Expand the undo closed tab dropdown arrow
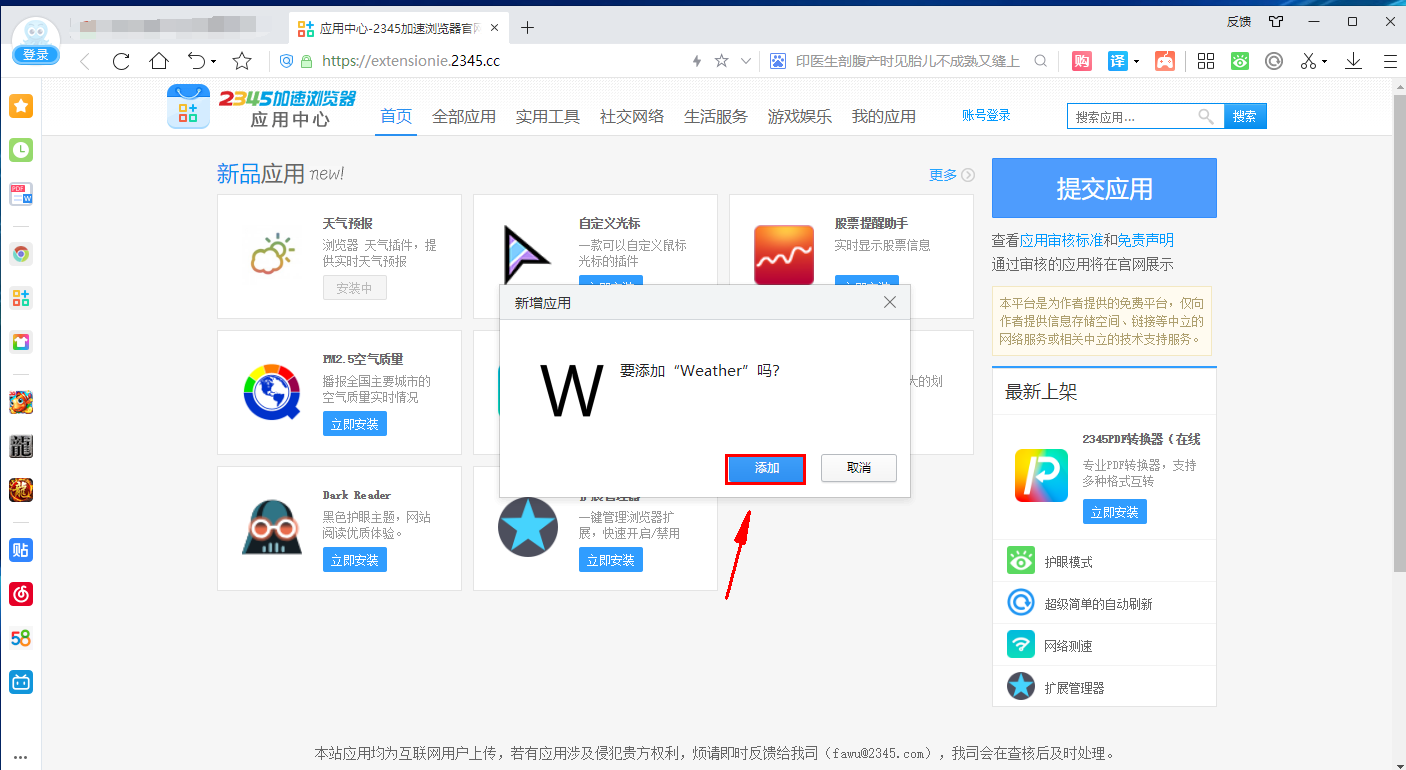 tap(213, 62)
